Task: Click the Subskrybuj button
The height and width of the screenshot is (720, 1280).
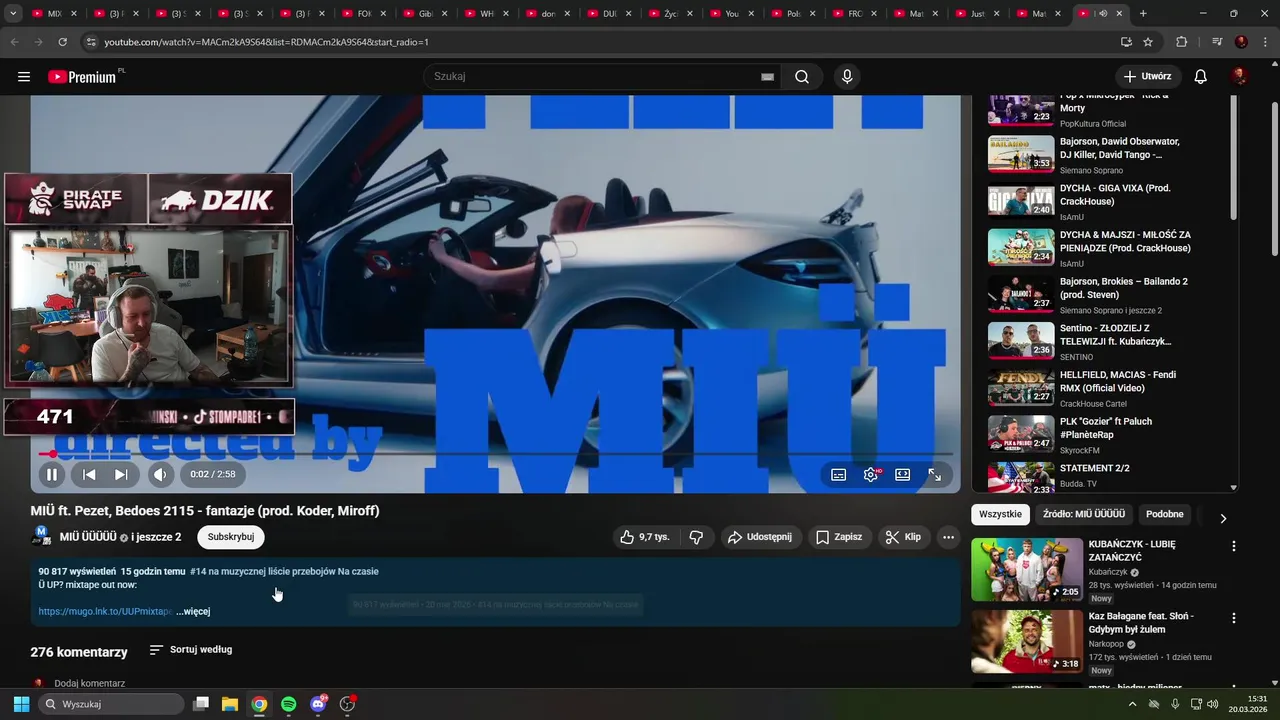Action: (231, 537)
